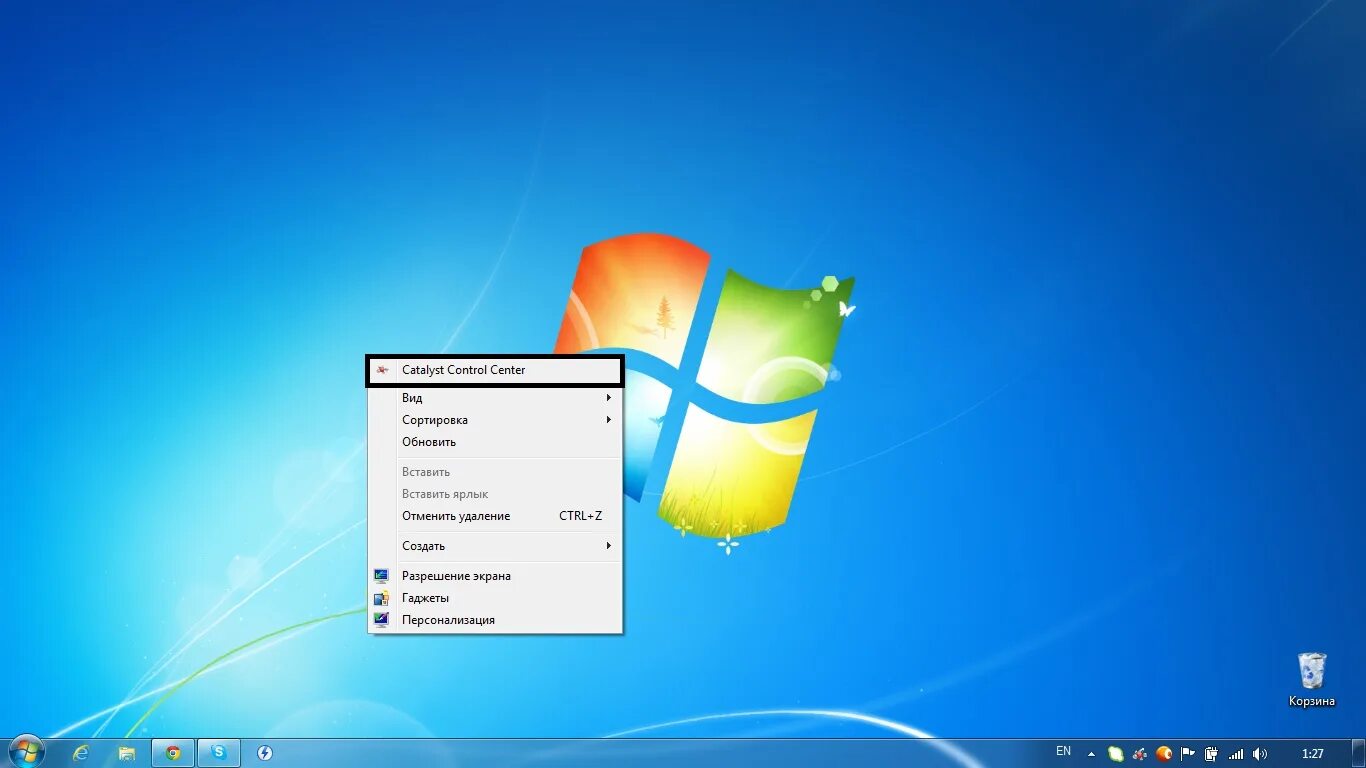1366x768 pixels.
Task: Click the Show desktop strip on the taskbar
Action: [1358, 754]
